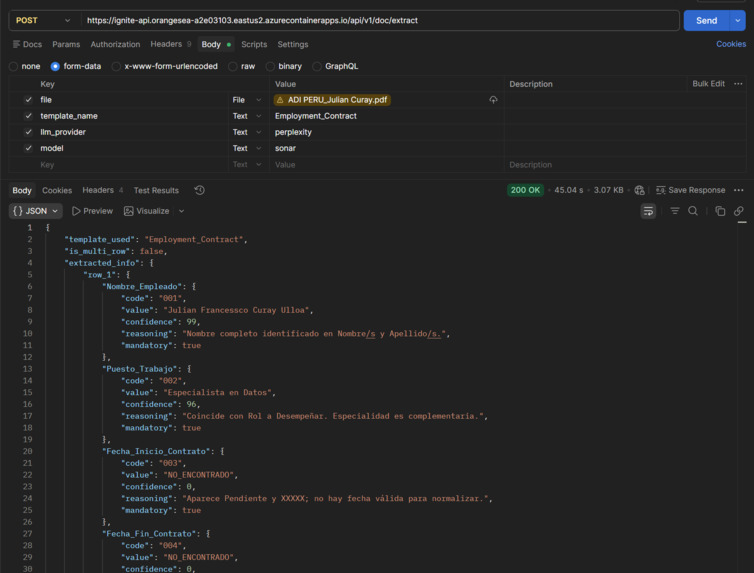Click the filter response icon
Viewport: 754px width, 573px height.
pyautogui.click(x=675, y=211)
